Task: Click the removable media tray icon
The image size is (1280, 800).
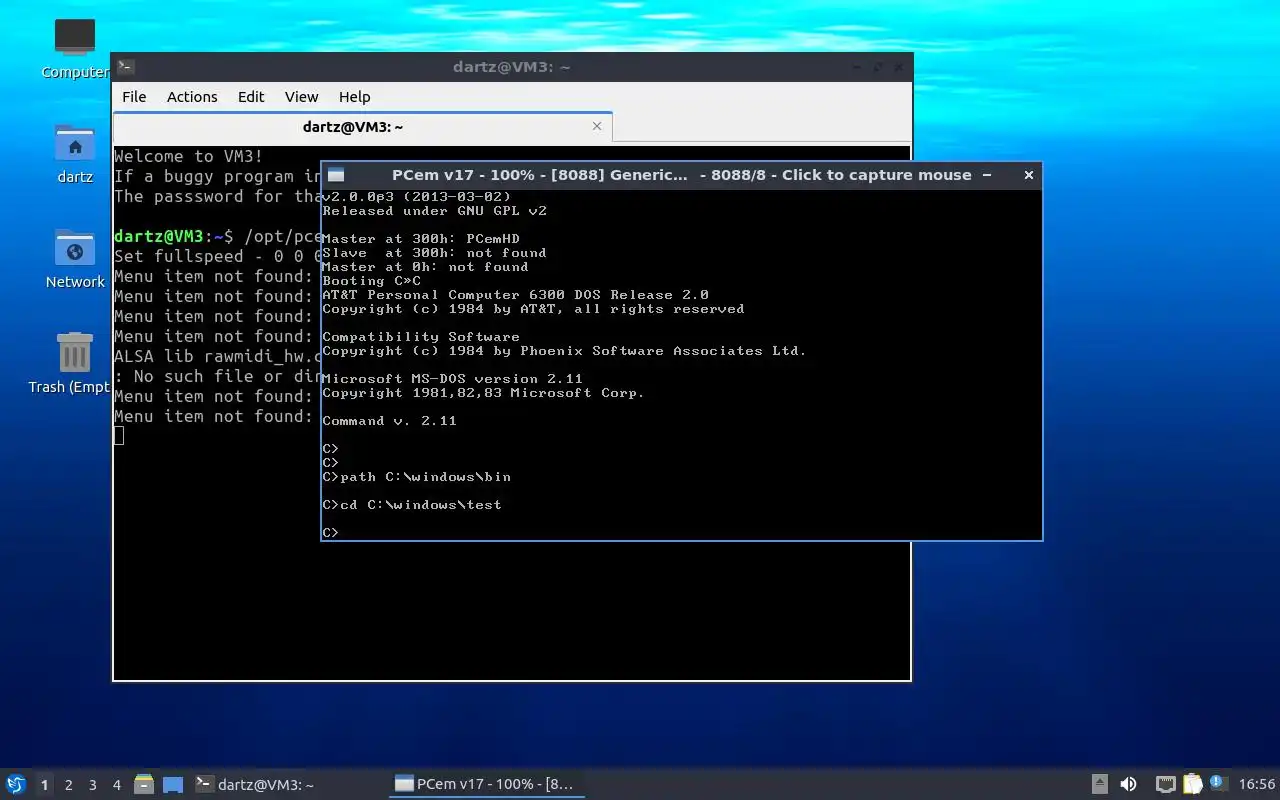Action: pyautogui.click(x=1100, y=784)
